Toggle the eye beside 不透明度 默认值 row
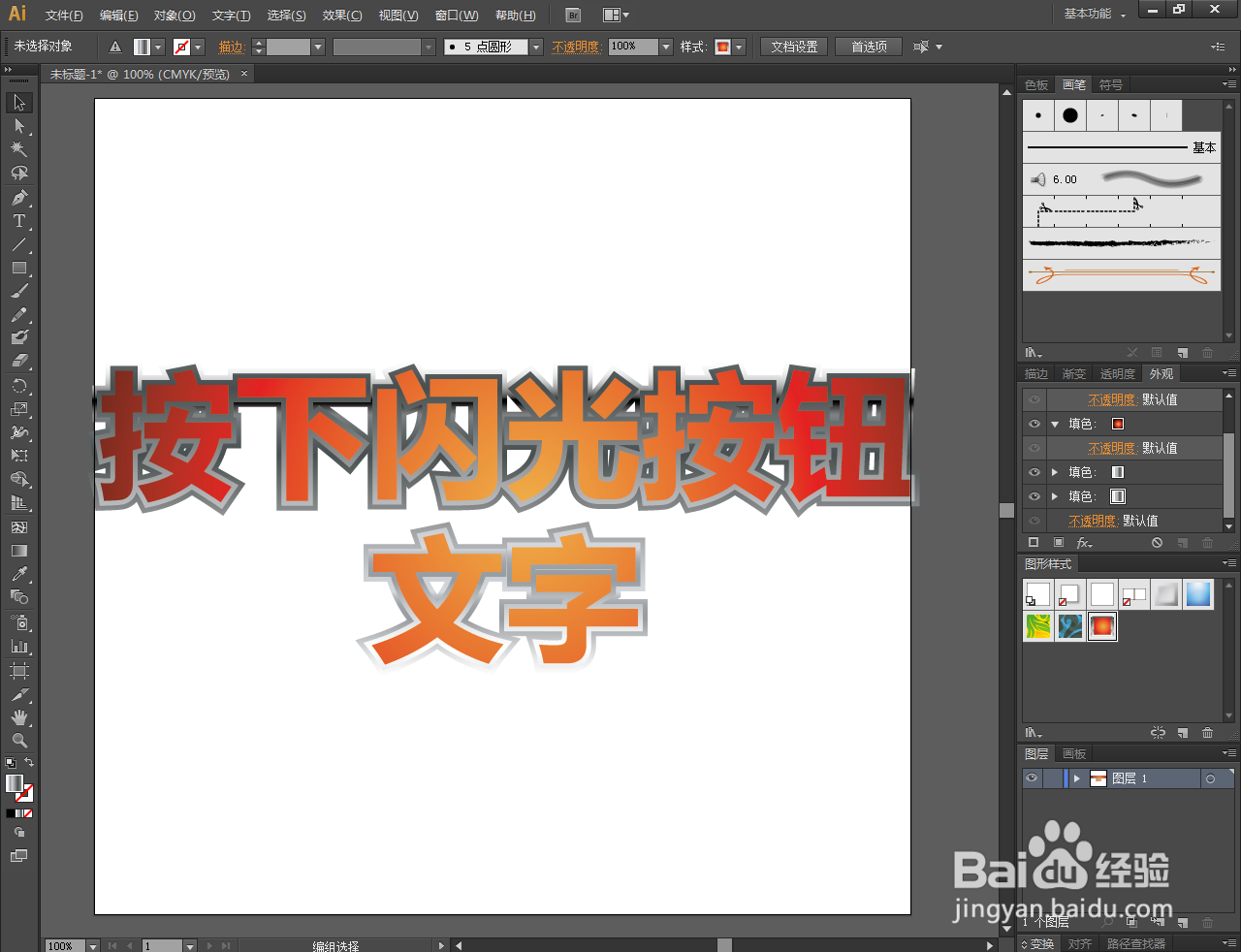This screenshot has height=952, width=1241. click(x=1033, y=399)
